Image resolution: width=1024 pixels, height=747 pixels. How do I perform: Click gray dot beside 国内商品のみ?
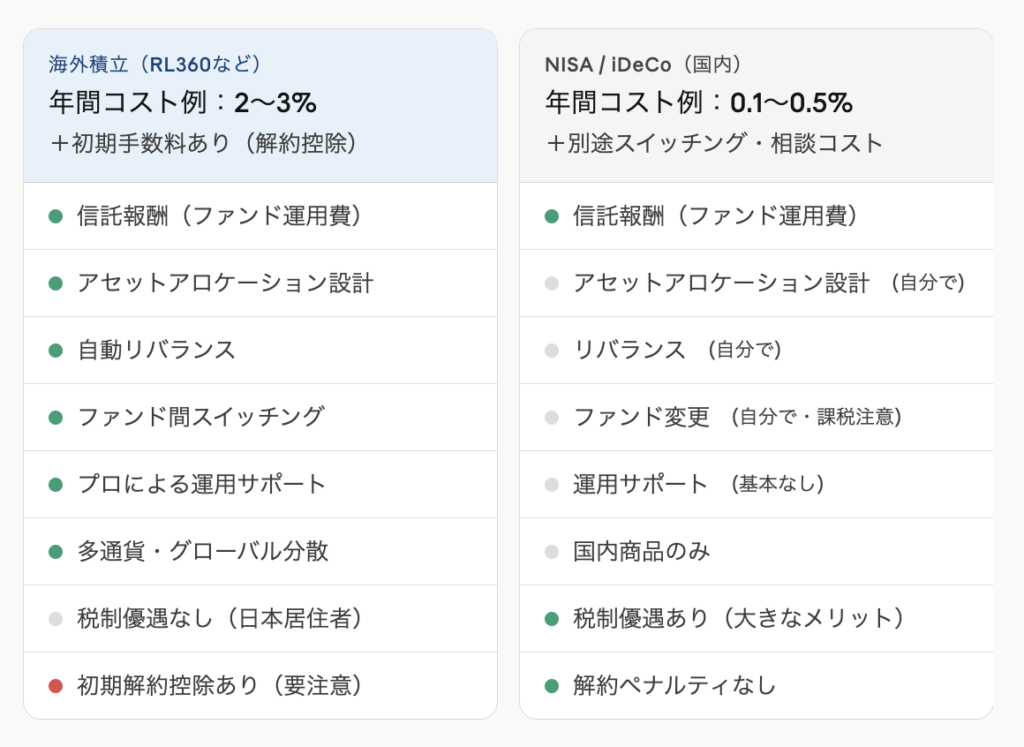tap(551, 551)
